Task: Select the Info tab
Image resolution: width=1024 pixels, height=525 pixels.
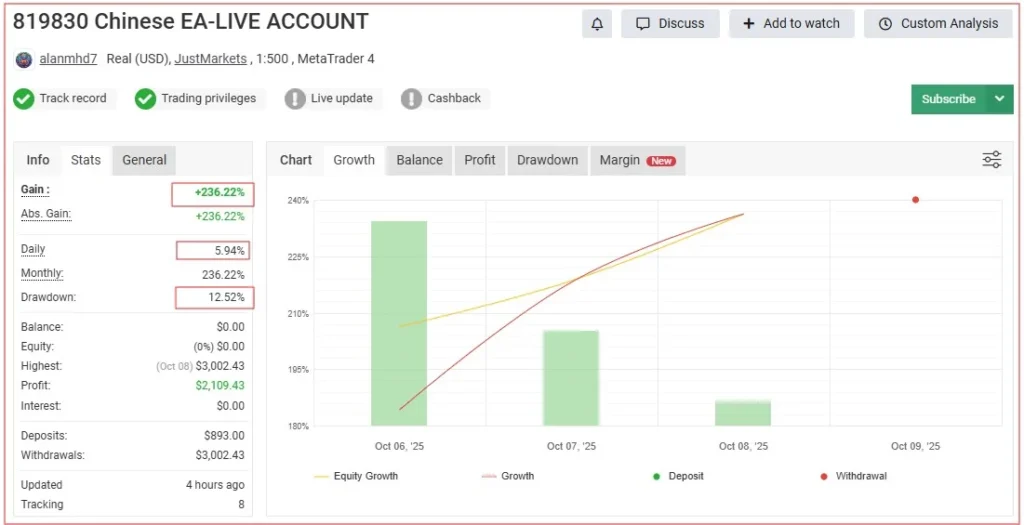Action: pos(38,160)
